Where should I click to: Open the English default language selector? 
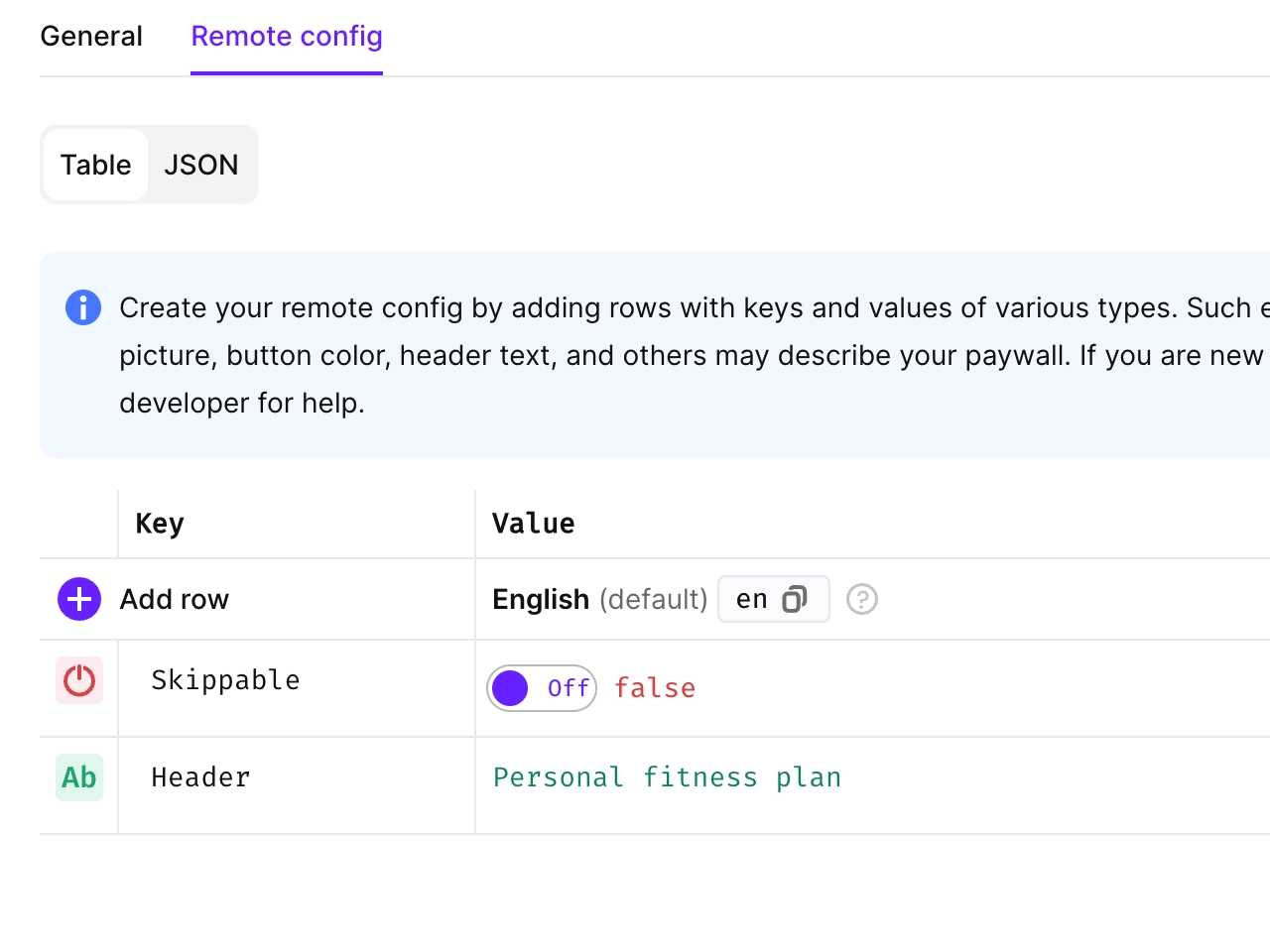pyautogui.click(x=599, y=599)
